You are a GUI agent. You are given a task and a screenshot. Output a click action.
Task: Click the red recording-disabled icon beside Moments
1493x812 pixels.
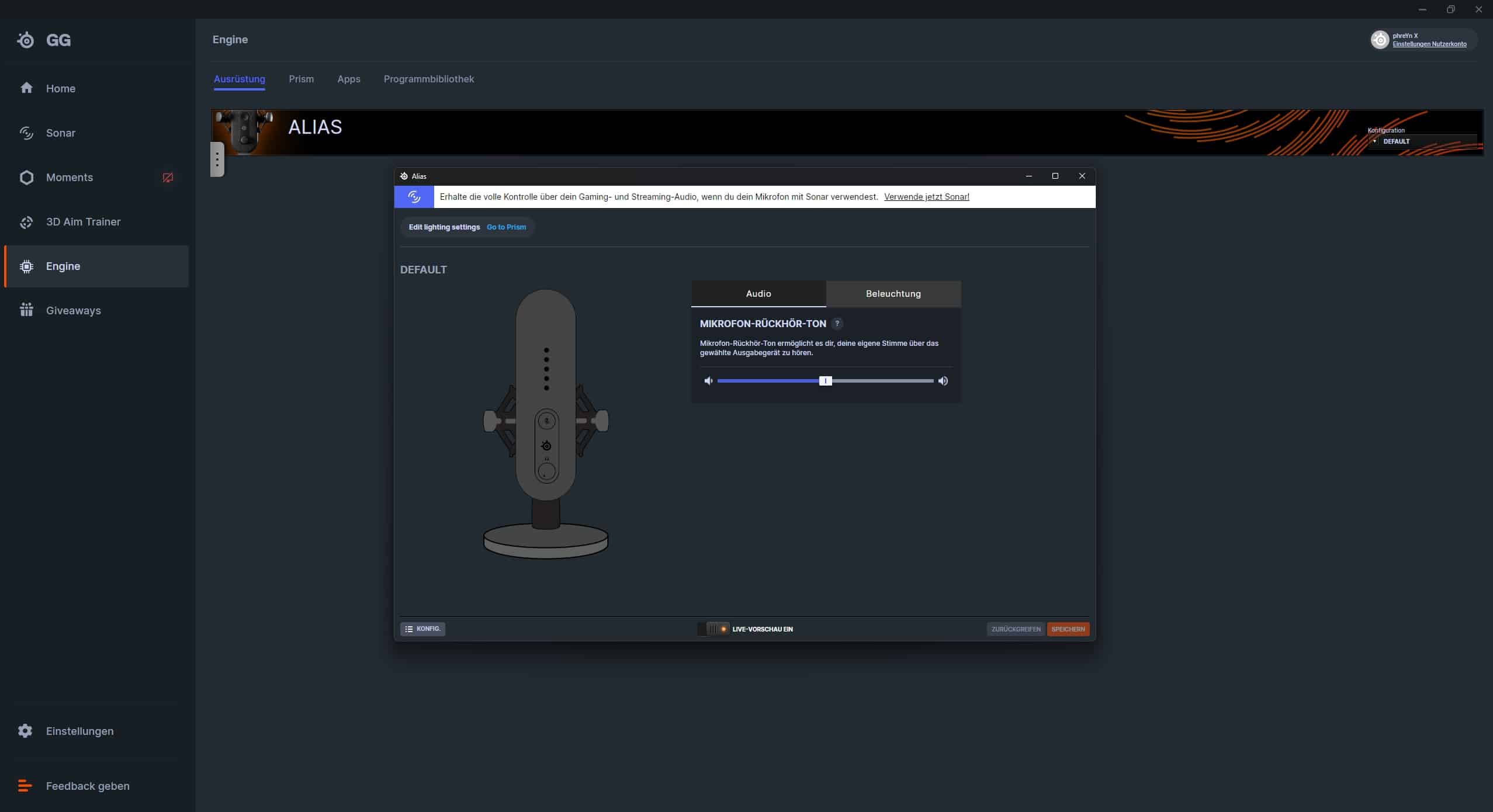click(x=168, y=178)
